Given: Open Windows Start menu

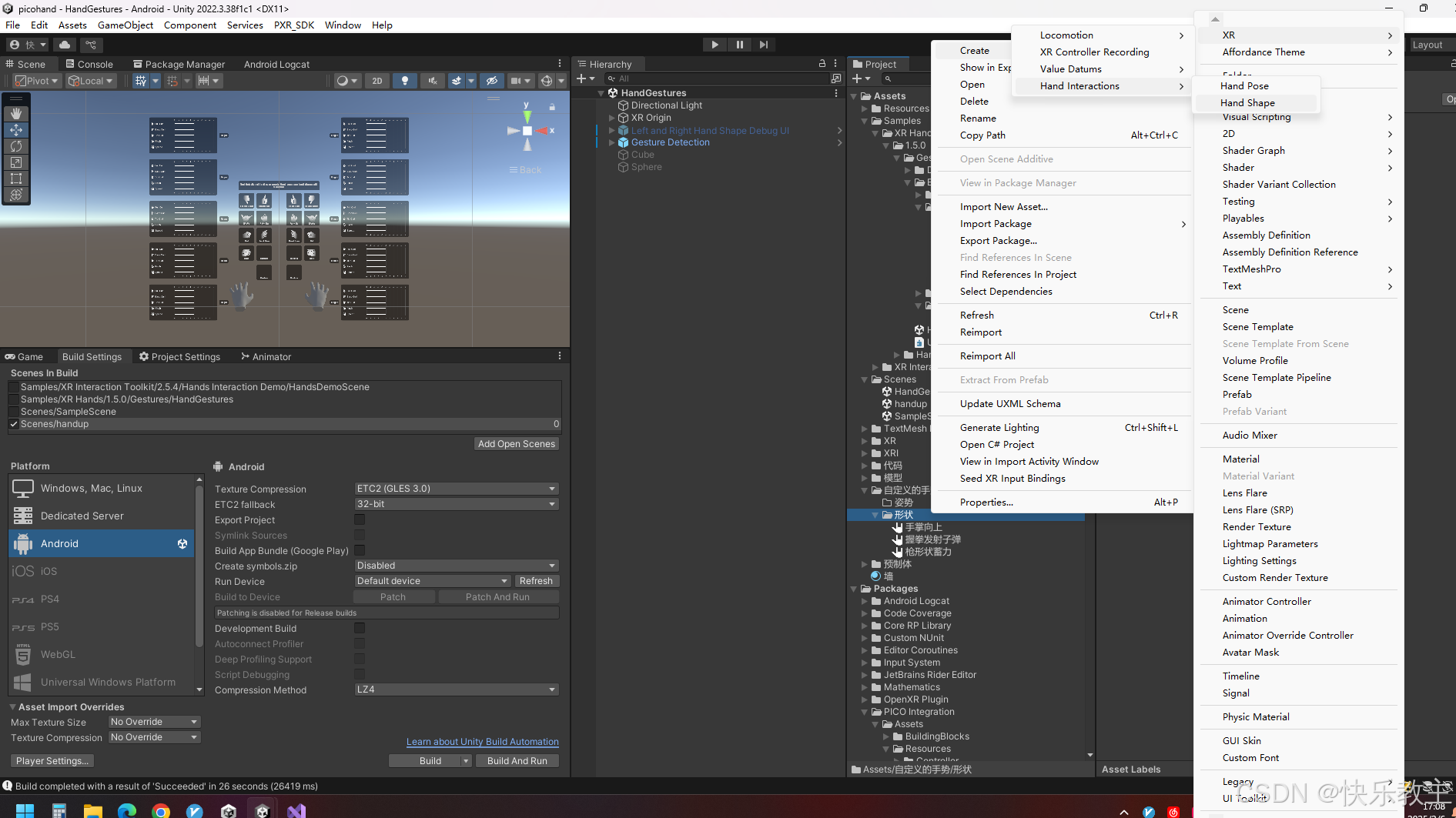Looking at the screenshot, I should coord(25,810).
